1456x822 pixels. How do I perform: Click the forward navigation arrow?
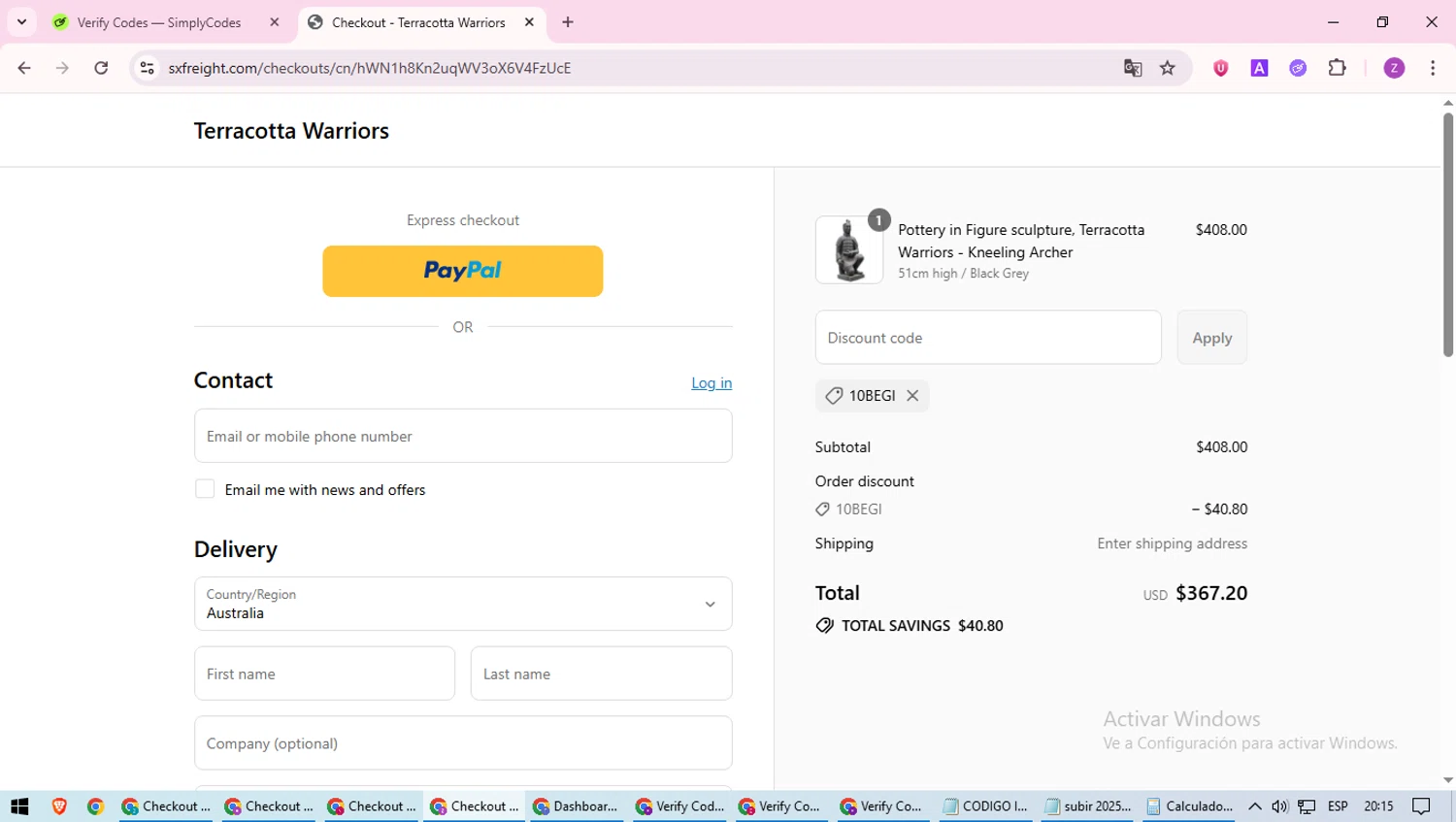click(62, 68)
